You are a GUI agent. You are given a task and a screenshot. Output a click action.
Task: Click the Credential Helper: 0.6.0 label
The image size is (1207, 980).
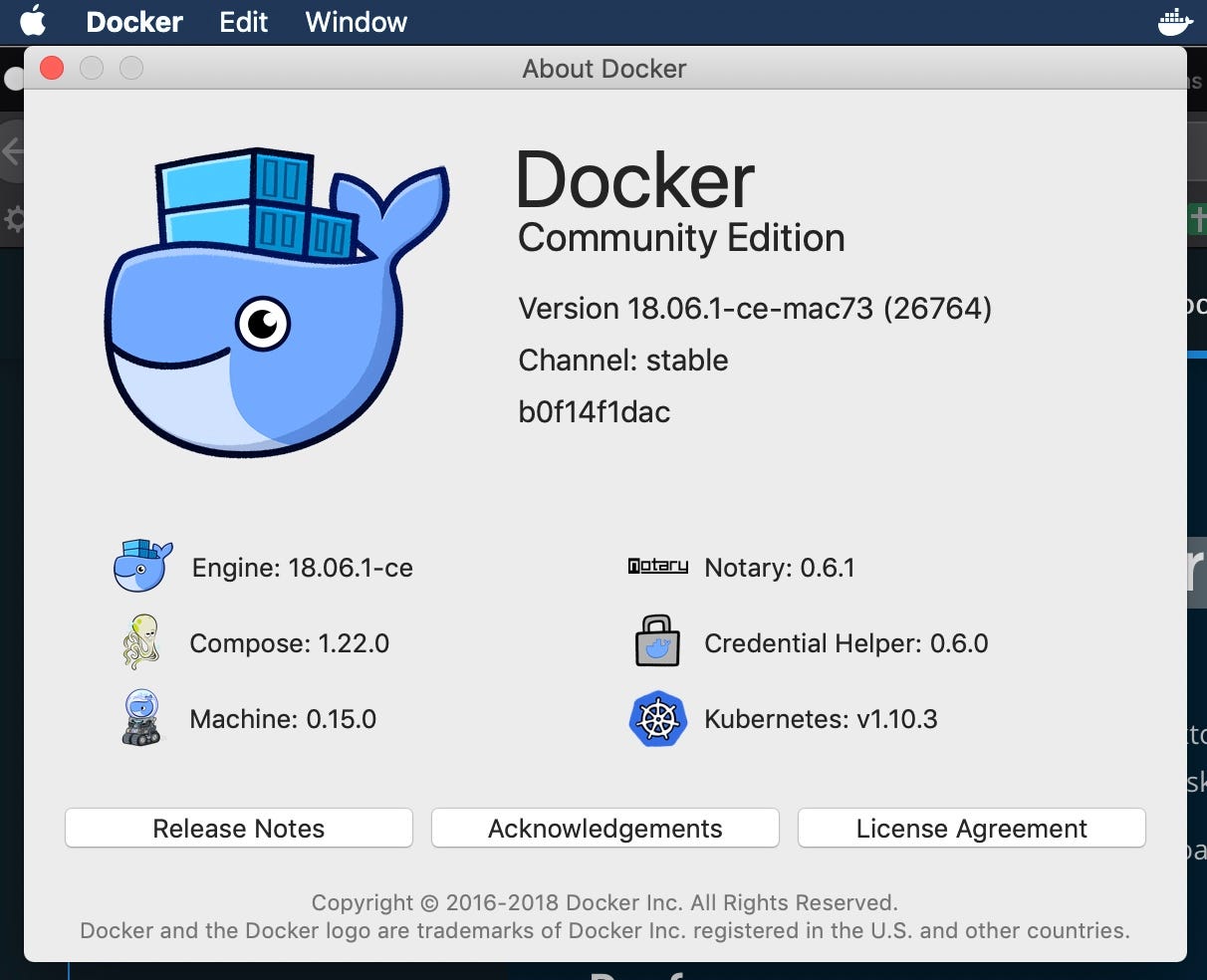point(846,643)
